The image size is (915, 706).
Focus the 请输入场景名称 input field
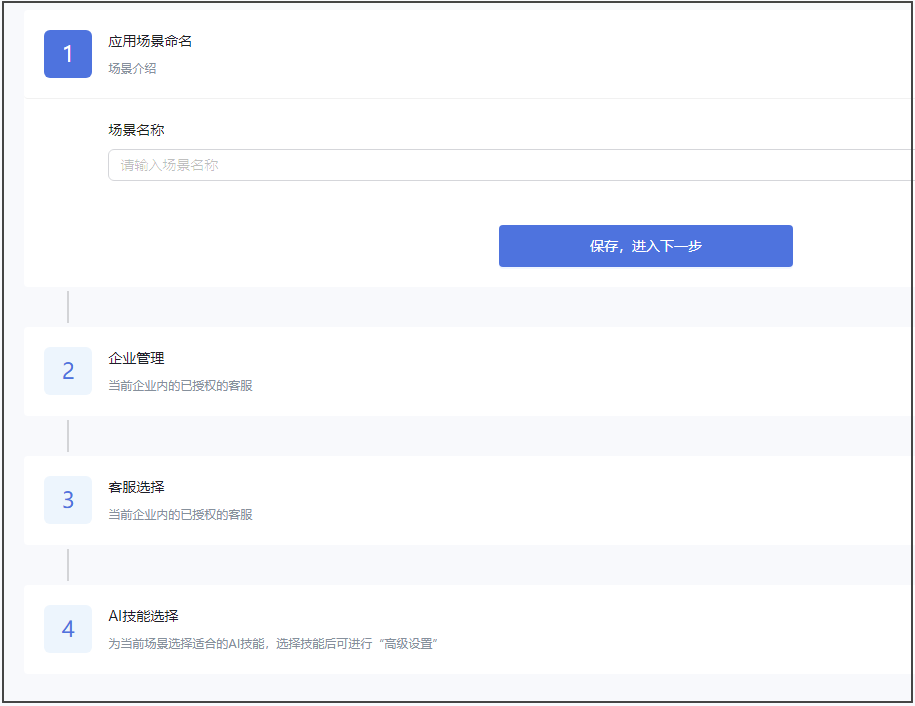[511, 165]
